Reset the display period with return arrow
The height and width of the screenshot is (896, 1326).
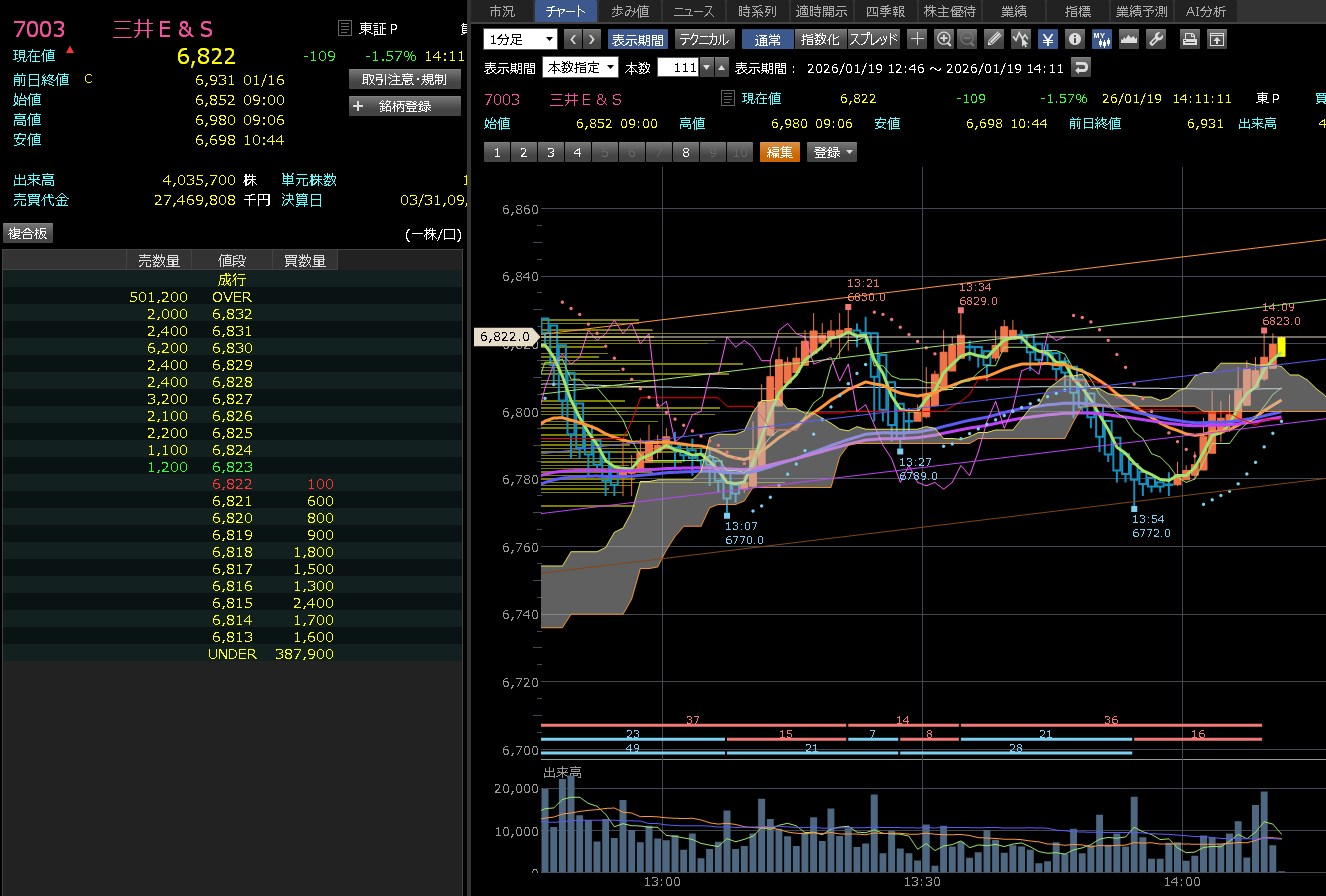click(1080, 67)
